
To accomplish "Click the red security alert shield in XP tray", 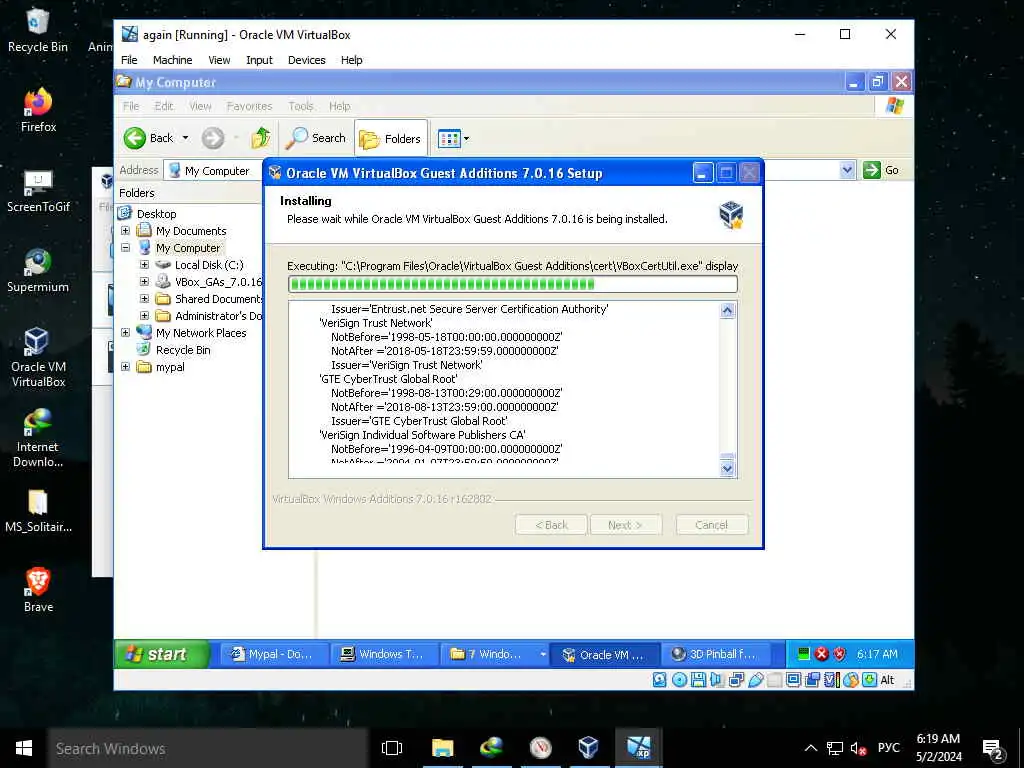I will pyautogui.click(x=840, y=654).
